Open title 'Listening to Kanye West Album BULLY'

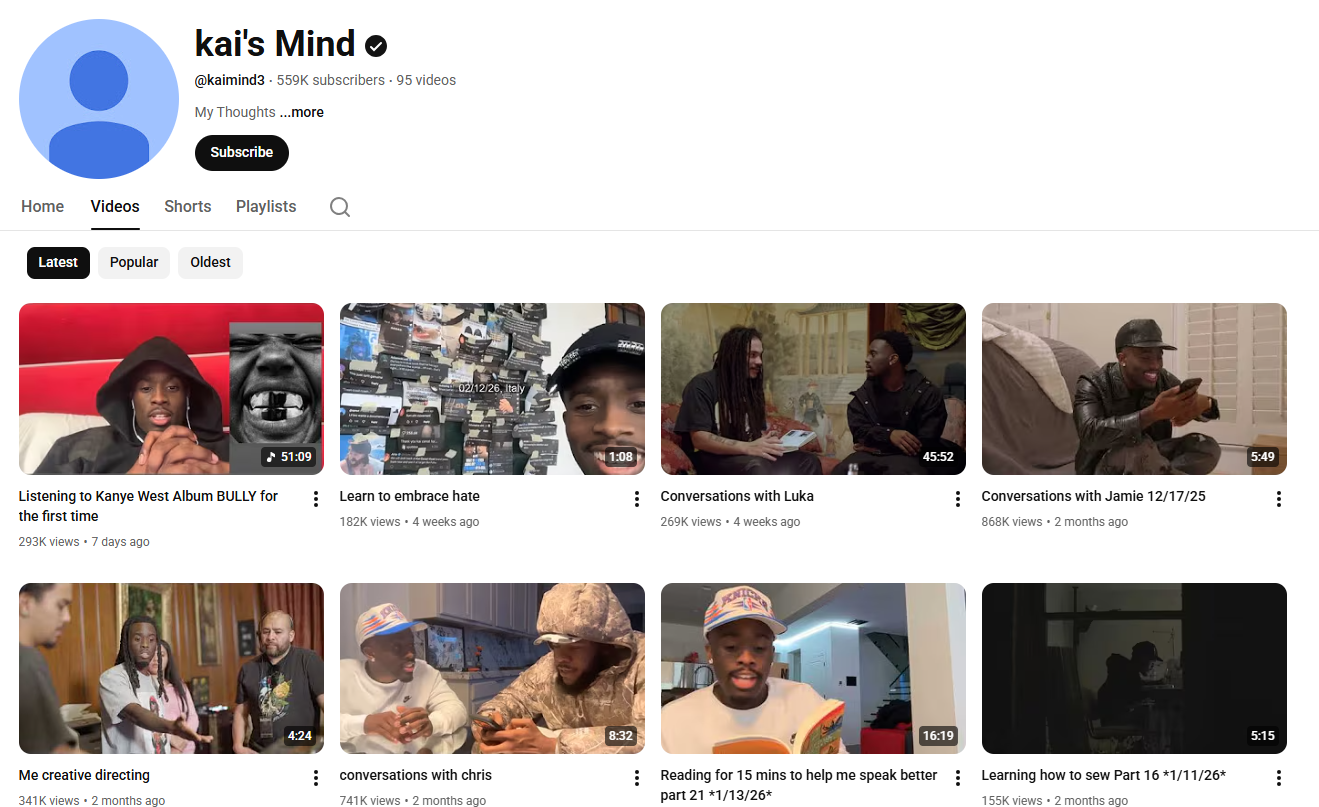point(149,506)
